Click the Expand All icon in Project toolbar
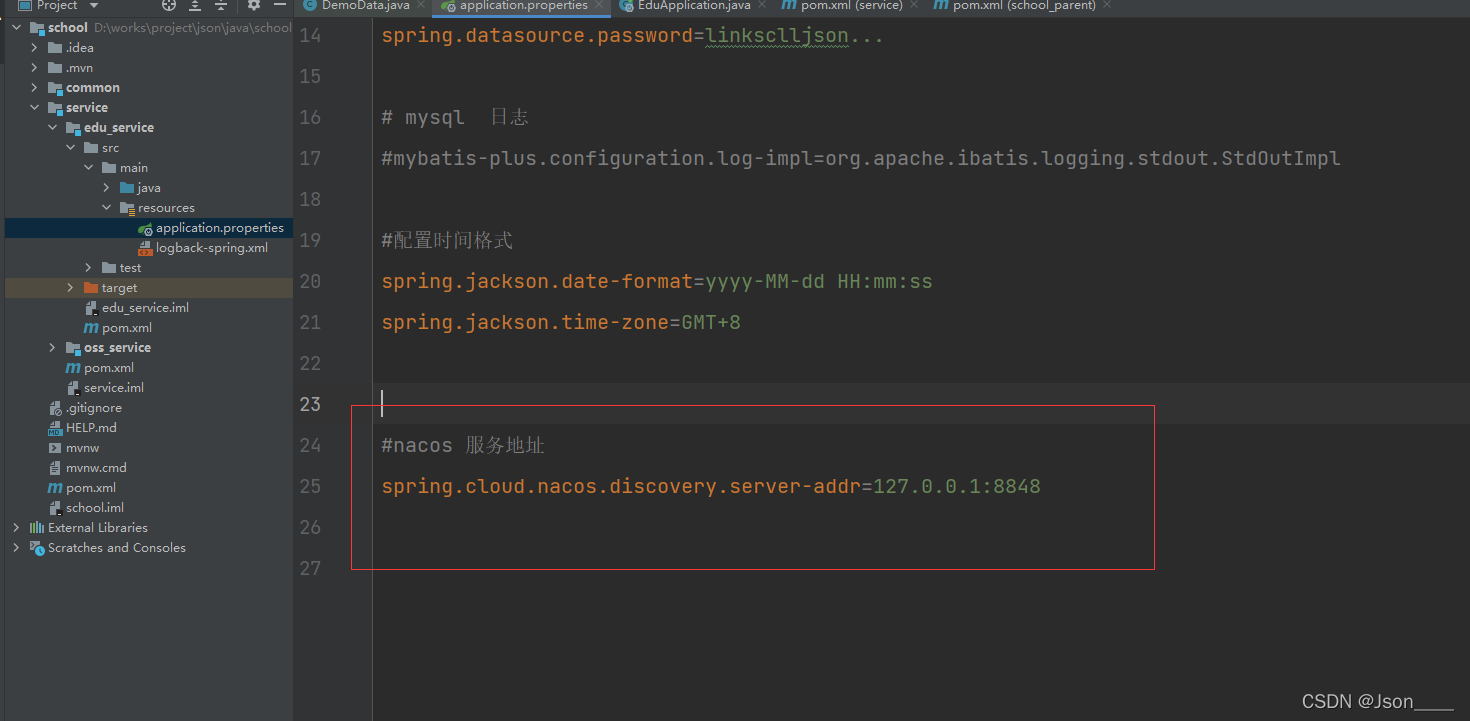The width and height of the screenshot is (1470, 721). 194,6
